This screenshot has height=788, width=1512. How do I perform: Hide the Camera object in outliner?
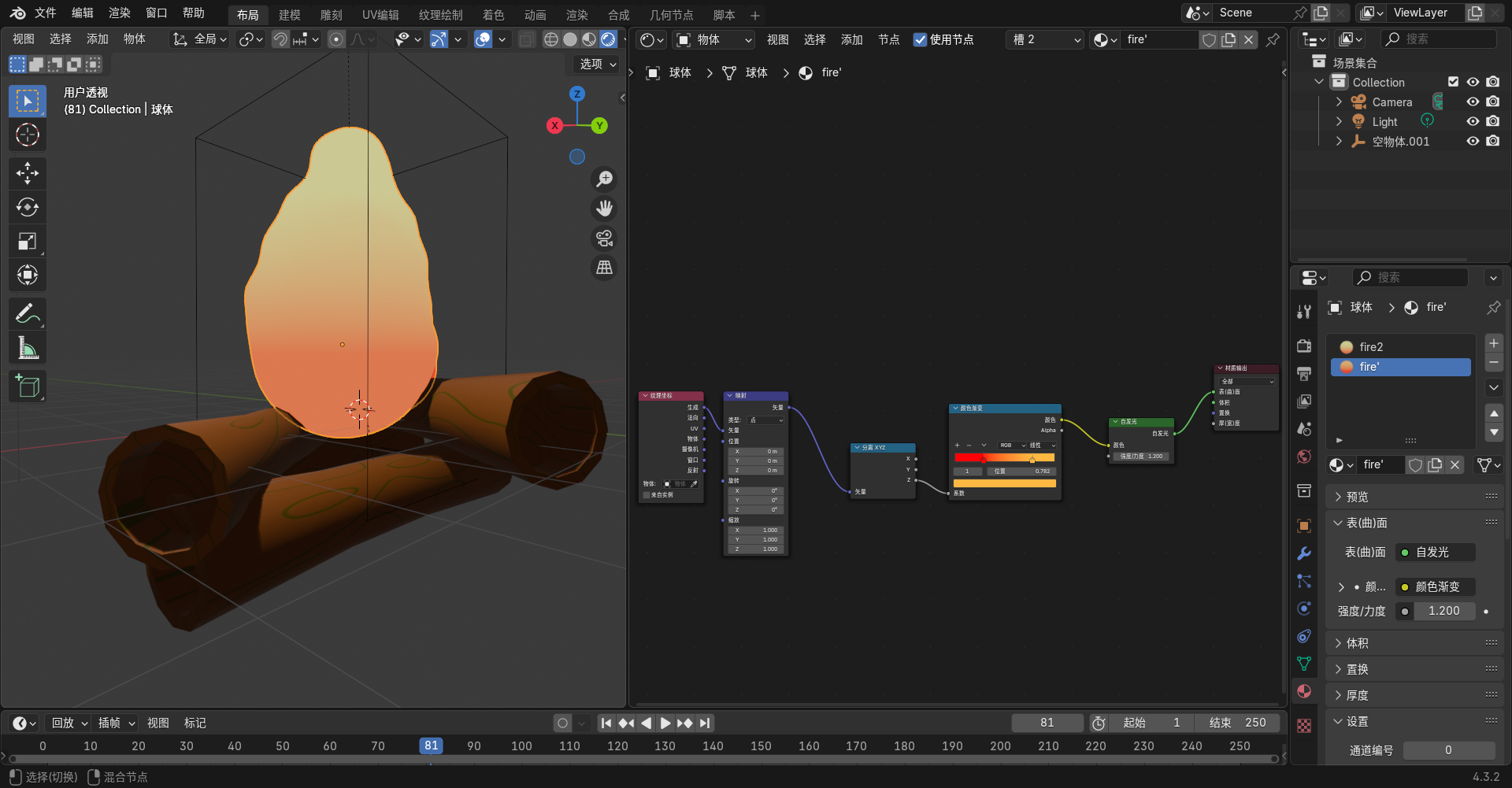[1473, 102]
